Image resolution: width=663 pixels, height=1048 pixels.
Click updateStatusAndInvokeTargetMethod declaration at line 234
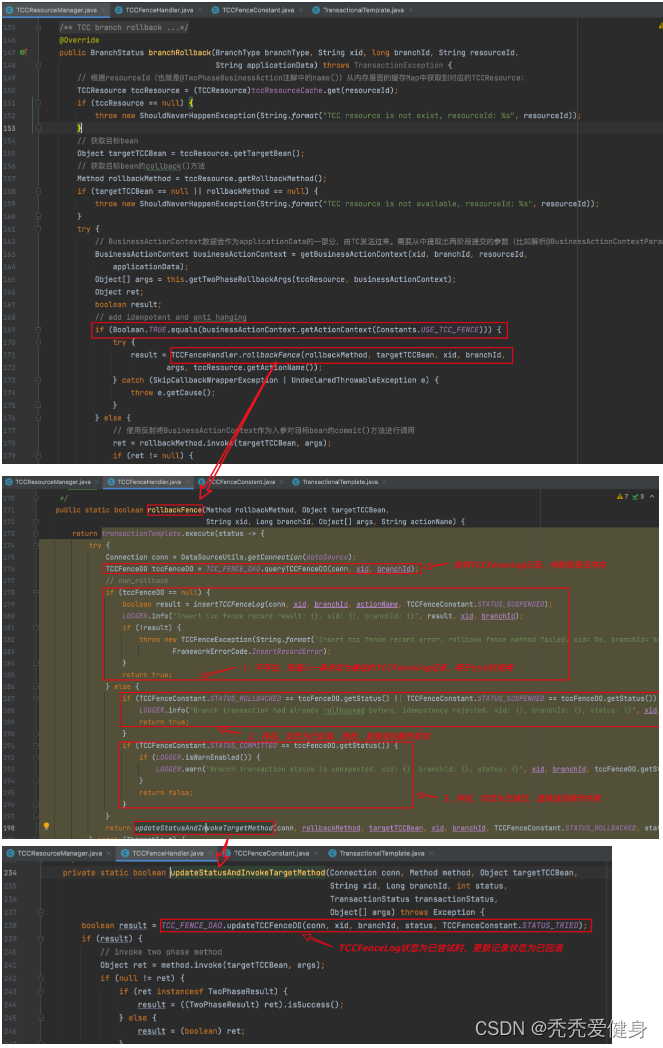[247, 873]
